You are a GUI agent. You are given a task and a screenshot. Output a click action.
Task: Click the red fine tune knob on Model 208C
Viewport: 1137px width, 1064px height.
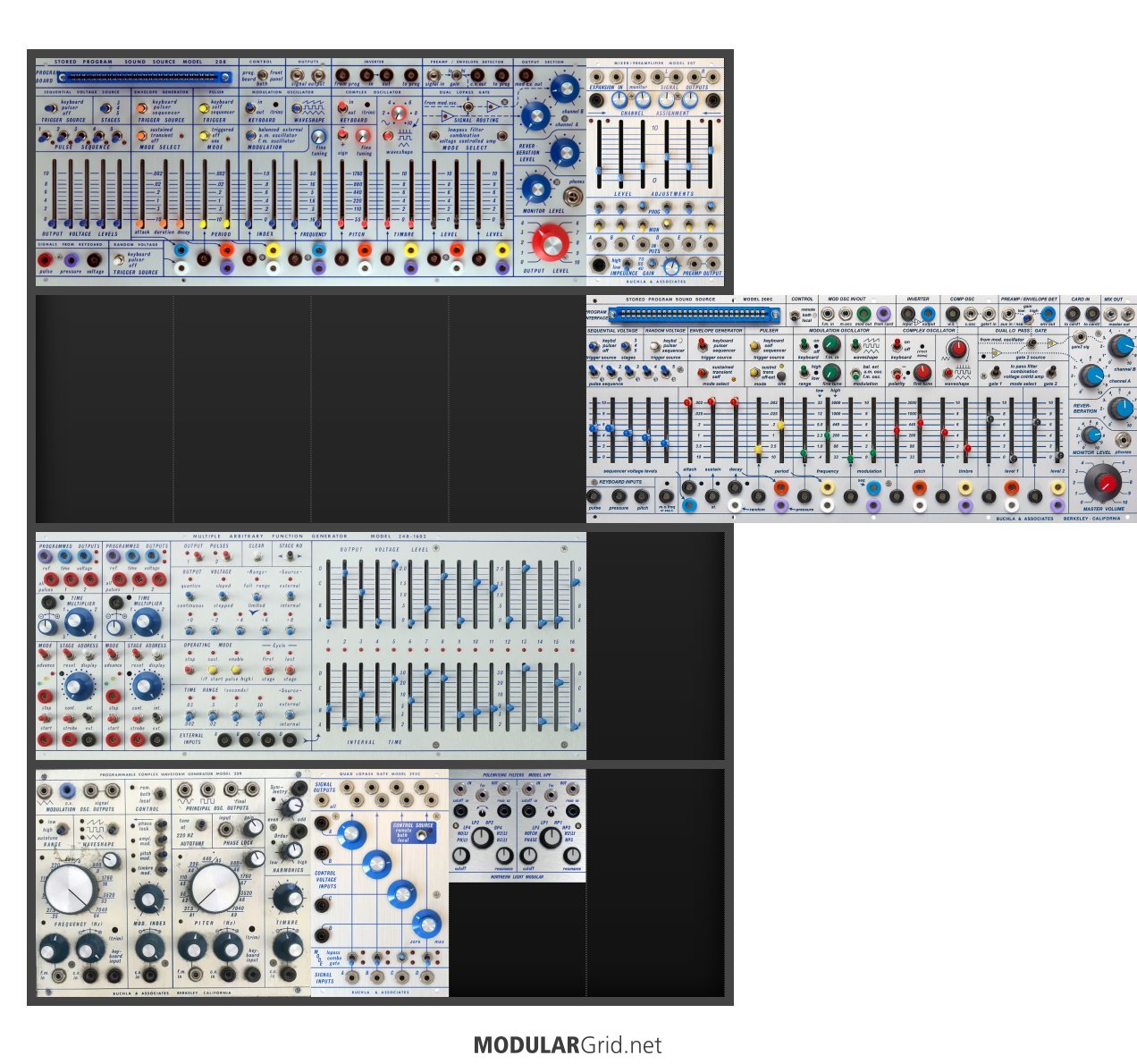(x=922, y=372)
